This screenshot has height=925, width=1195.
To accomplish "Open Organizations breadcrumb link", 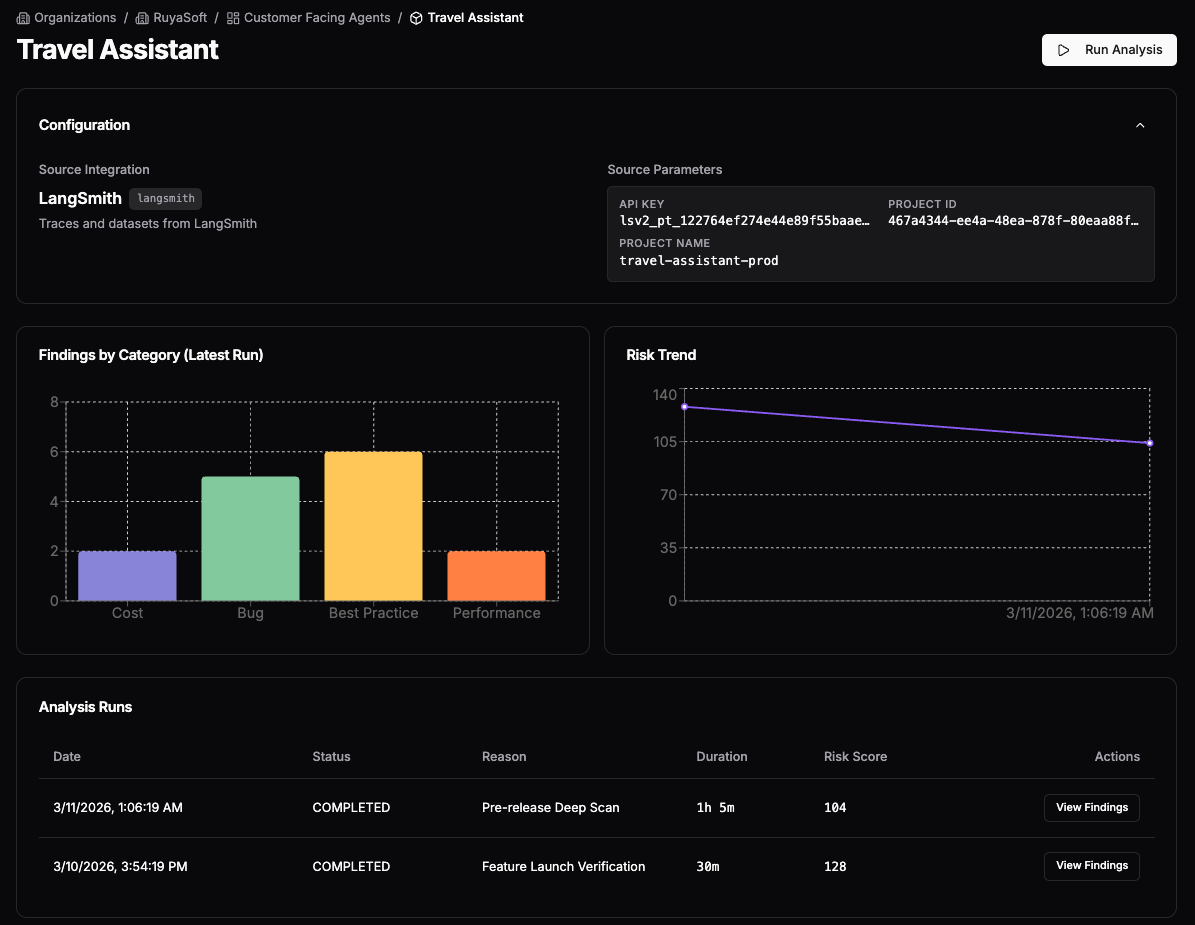I will [73, 18].
